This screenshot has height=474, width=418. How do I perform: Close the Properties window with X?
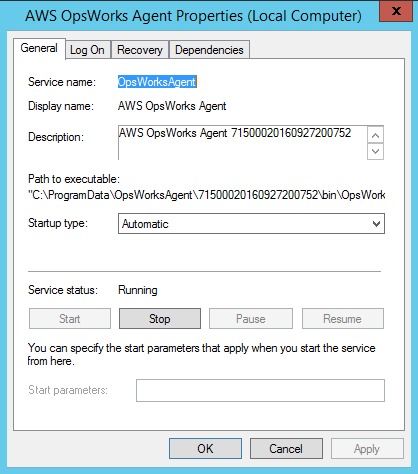pos(396,11)
